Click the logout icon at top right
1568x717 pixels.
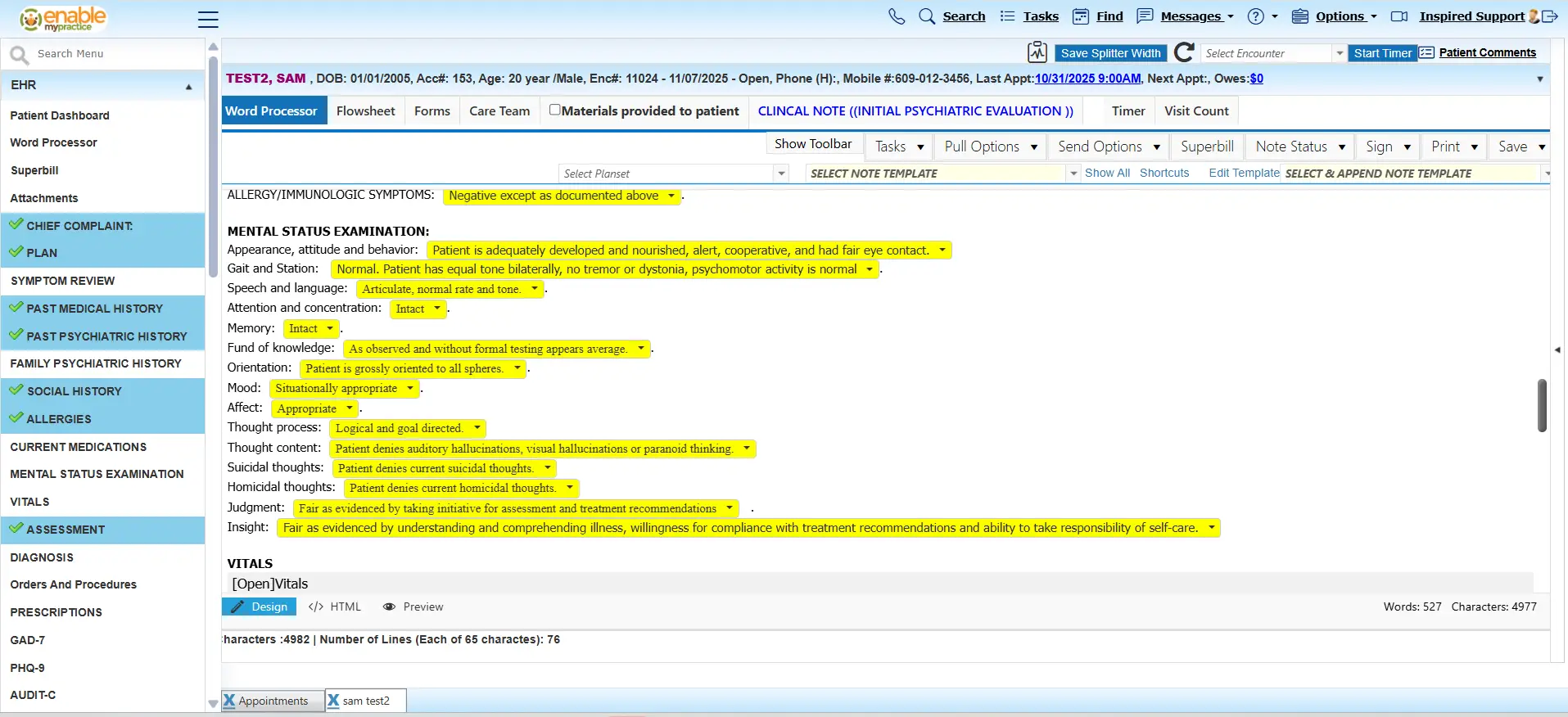point(1549,16)
